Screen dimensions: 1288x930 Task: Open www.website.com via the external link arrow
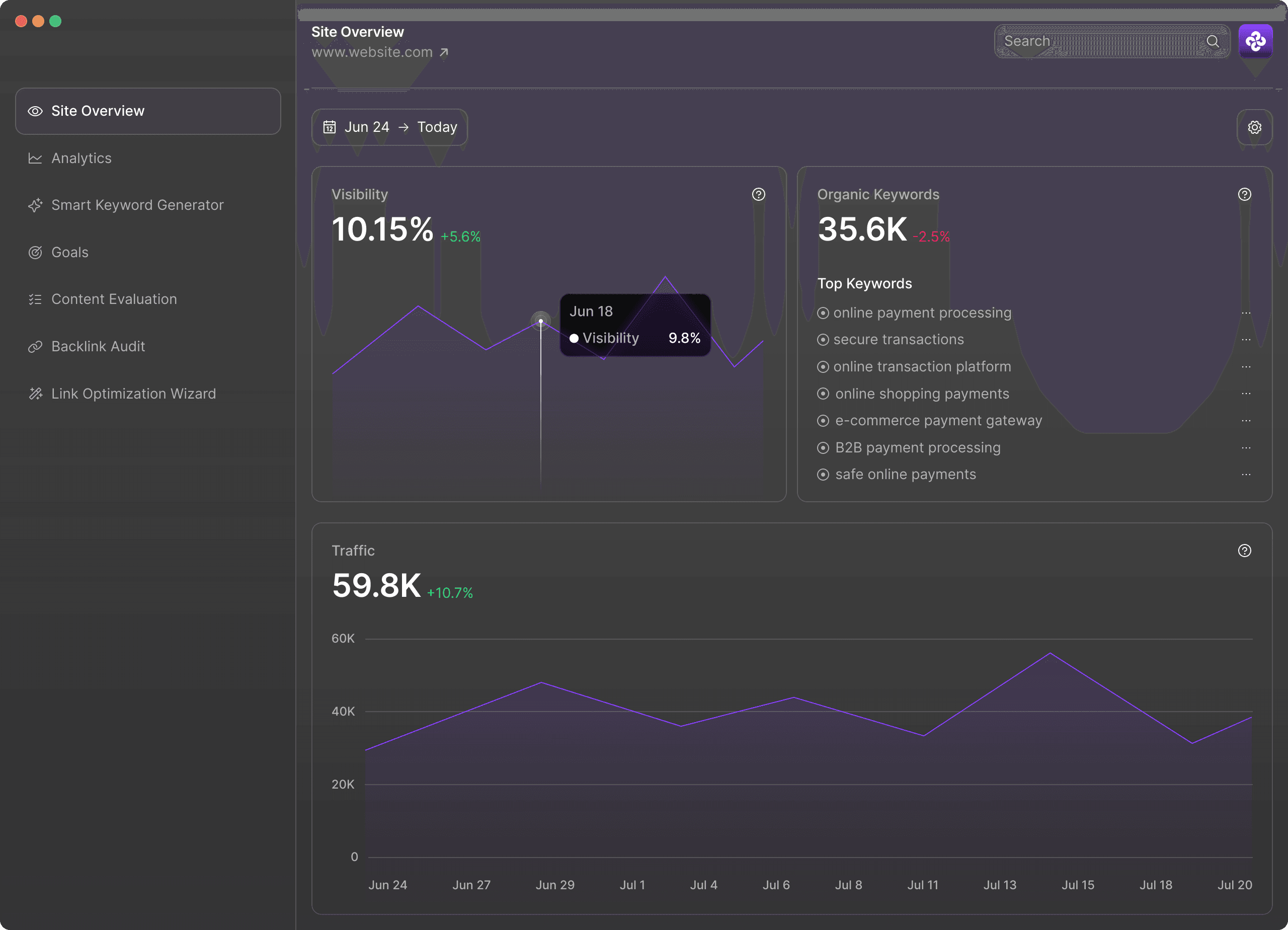(x=444, y=52)
